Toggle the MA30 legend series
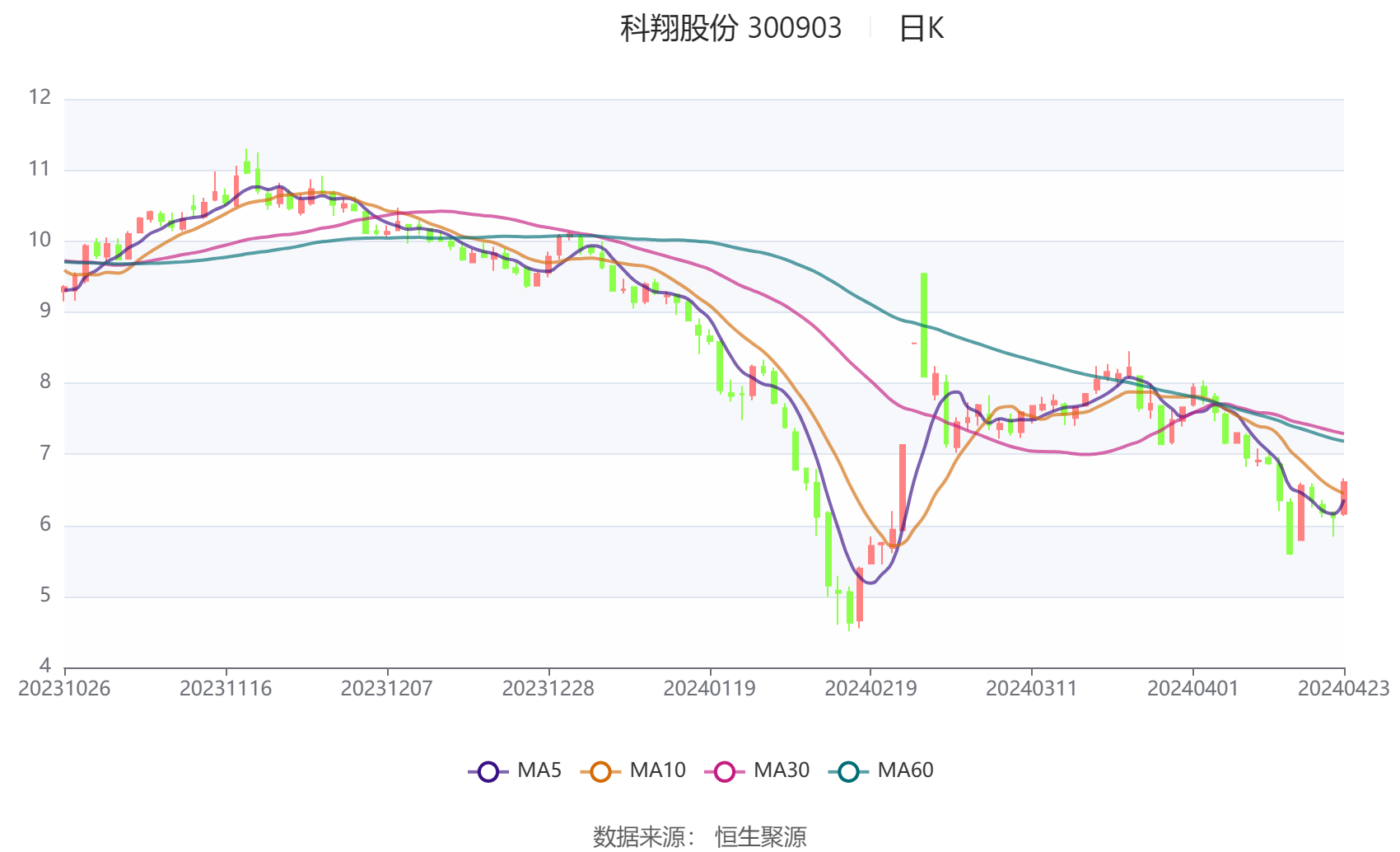This screenshot has height=852, width=1400. 757,771
